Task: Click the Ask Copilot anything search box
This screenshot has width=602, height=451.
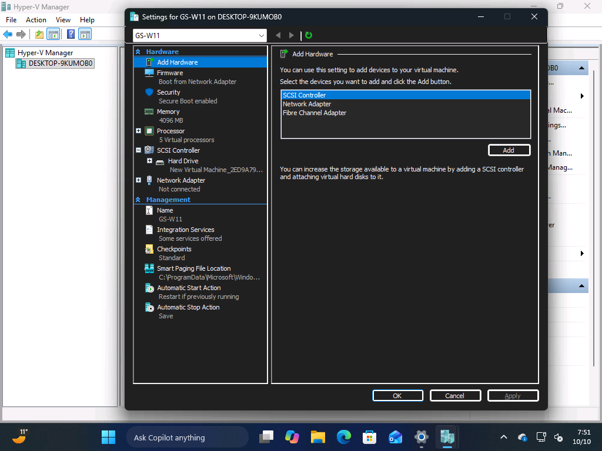Action: [187, 437]
